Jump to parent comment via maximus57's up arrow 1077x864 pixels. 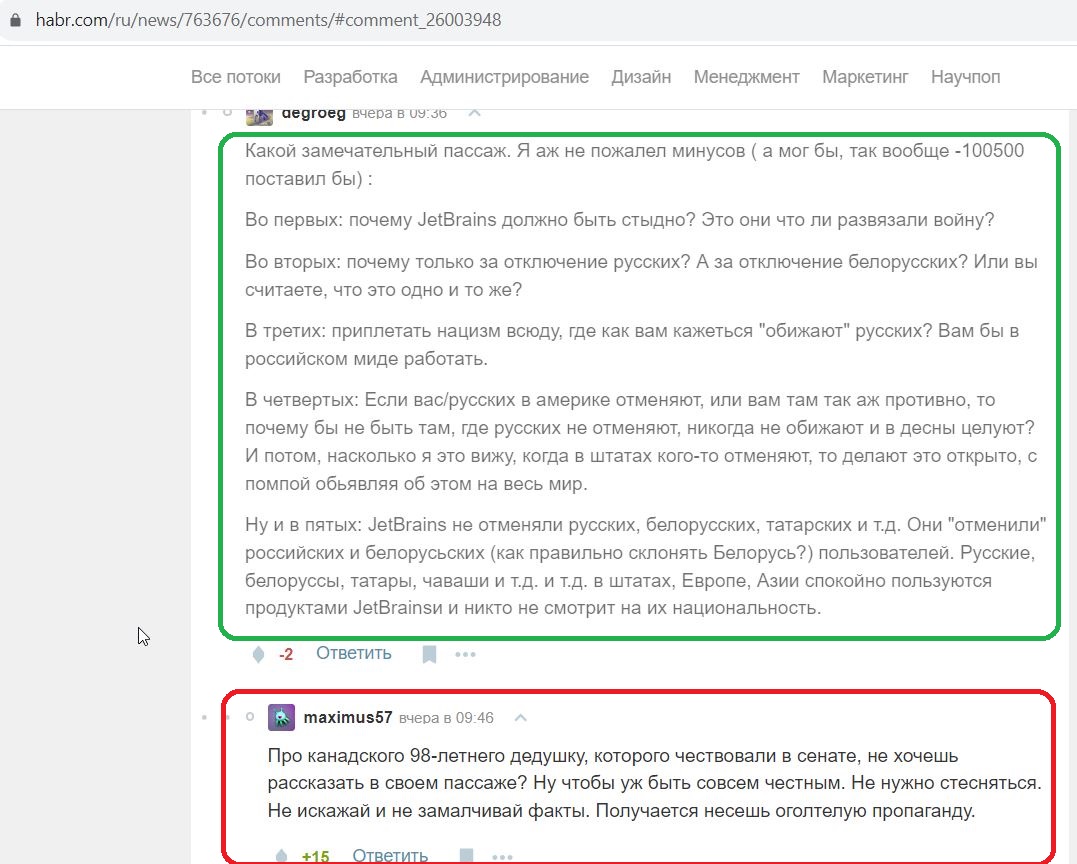point(521,718)
